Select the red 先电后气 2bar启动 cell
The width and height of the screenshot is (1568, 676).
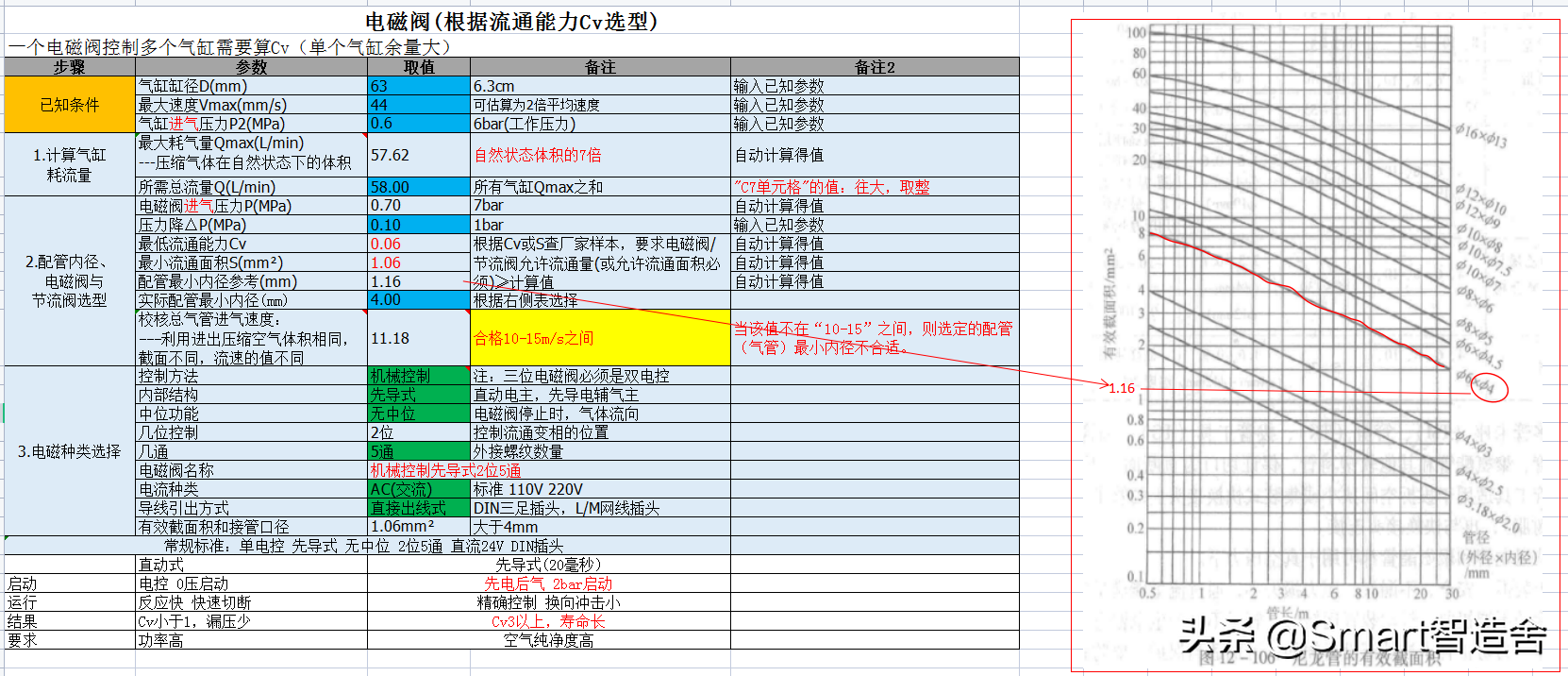point(548,583)
